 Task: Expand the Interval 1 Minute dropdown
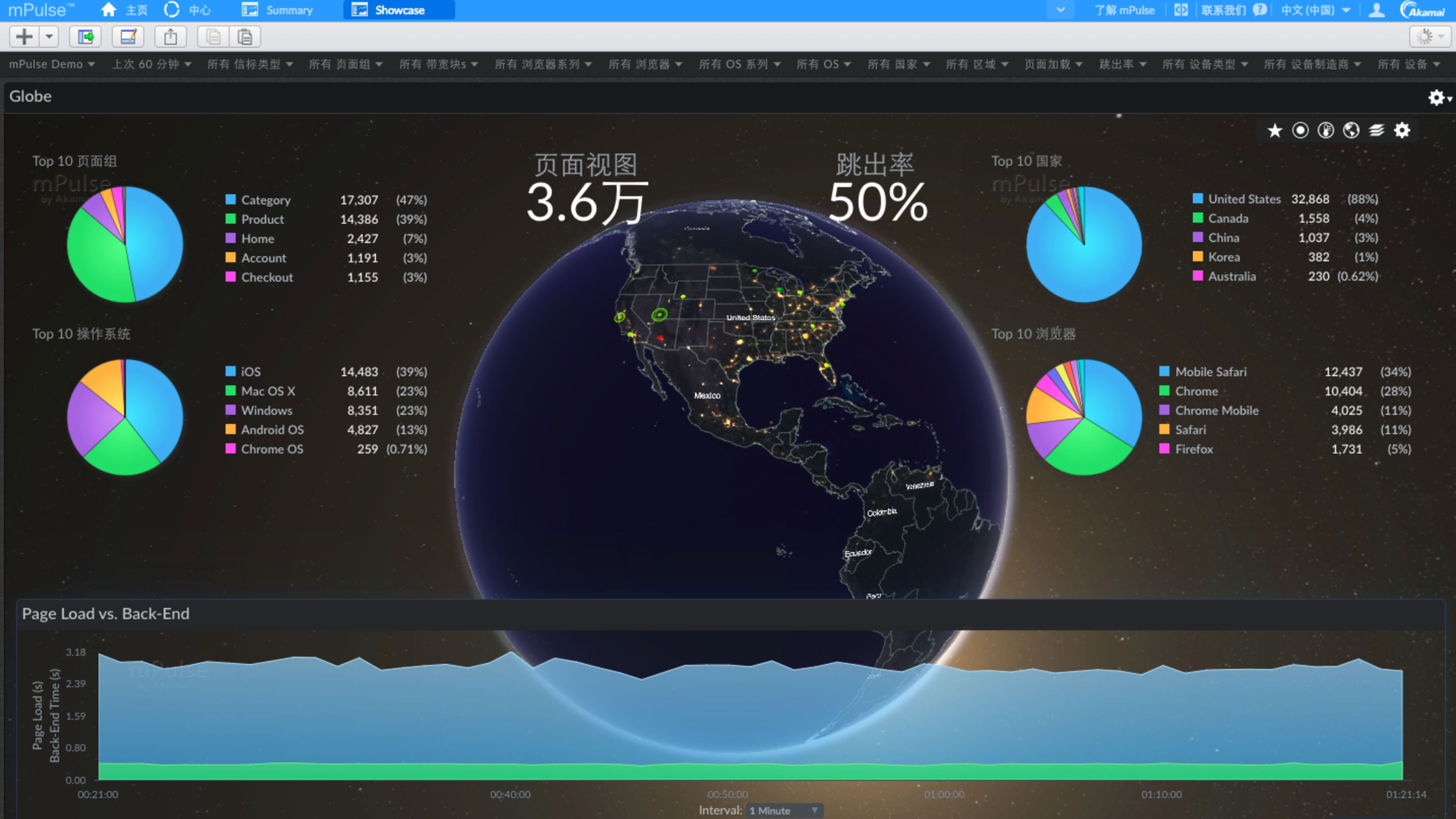click(x=784, y=811)
